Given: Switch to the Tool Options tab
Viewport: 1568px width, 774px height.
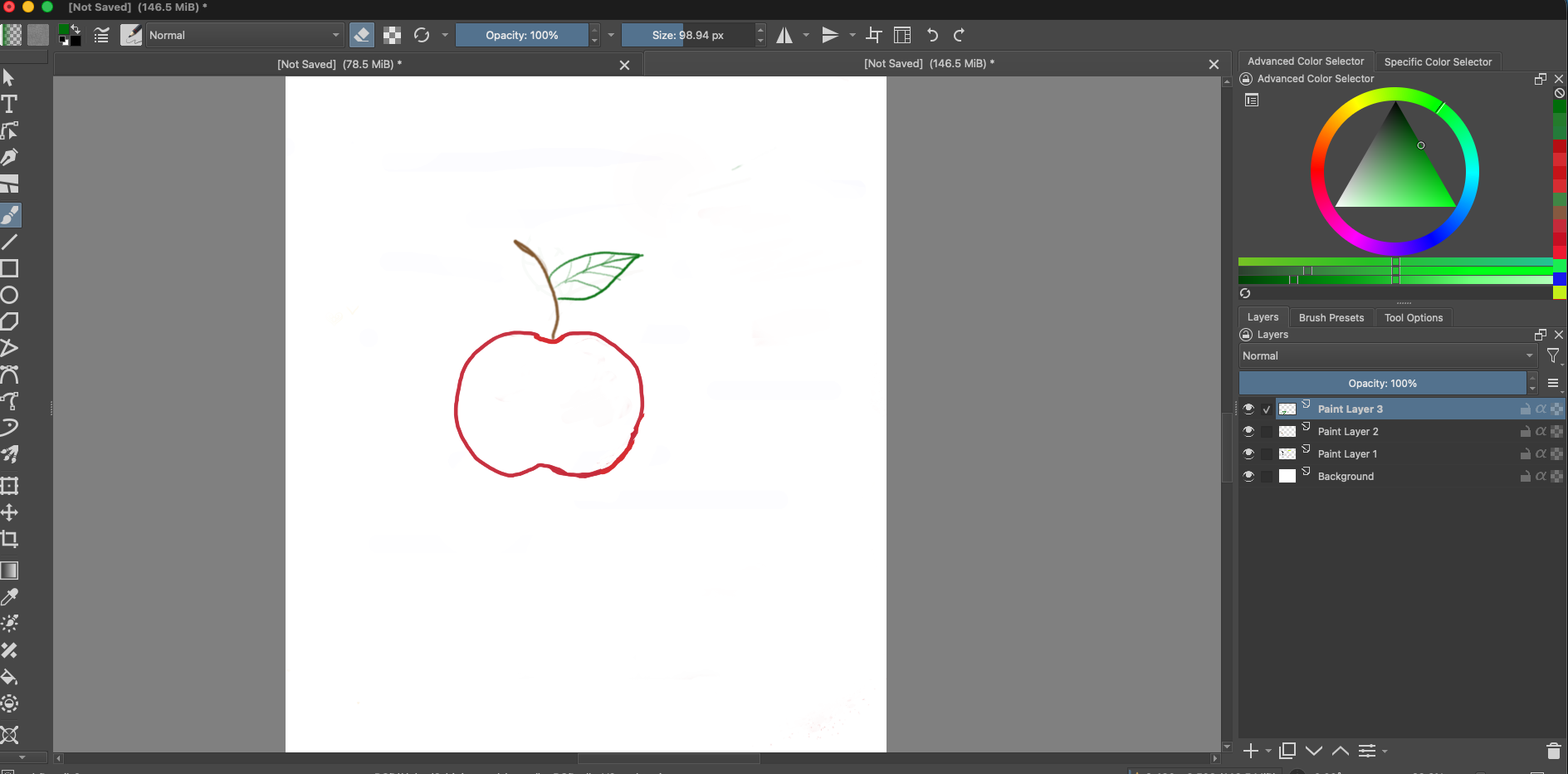Looking at the screenshot, I should coord(1414,317).
